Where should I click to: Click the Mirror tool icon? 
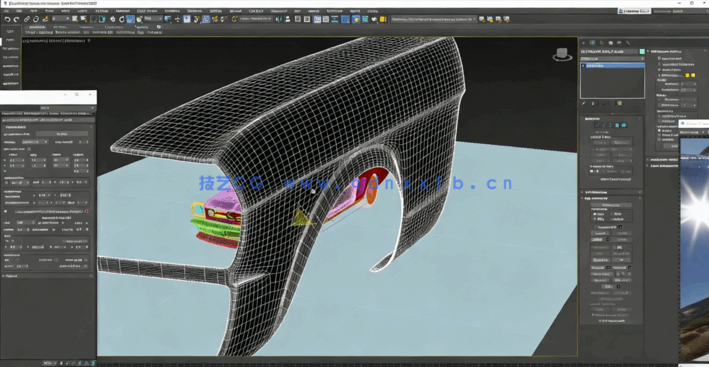278,19
